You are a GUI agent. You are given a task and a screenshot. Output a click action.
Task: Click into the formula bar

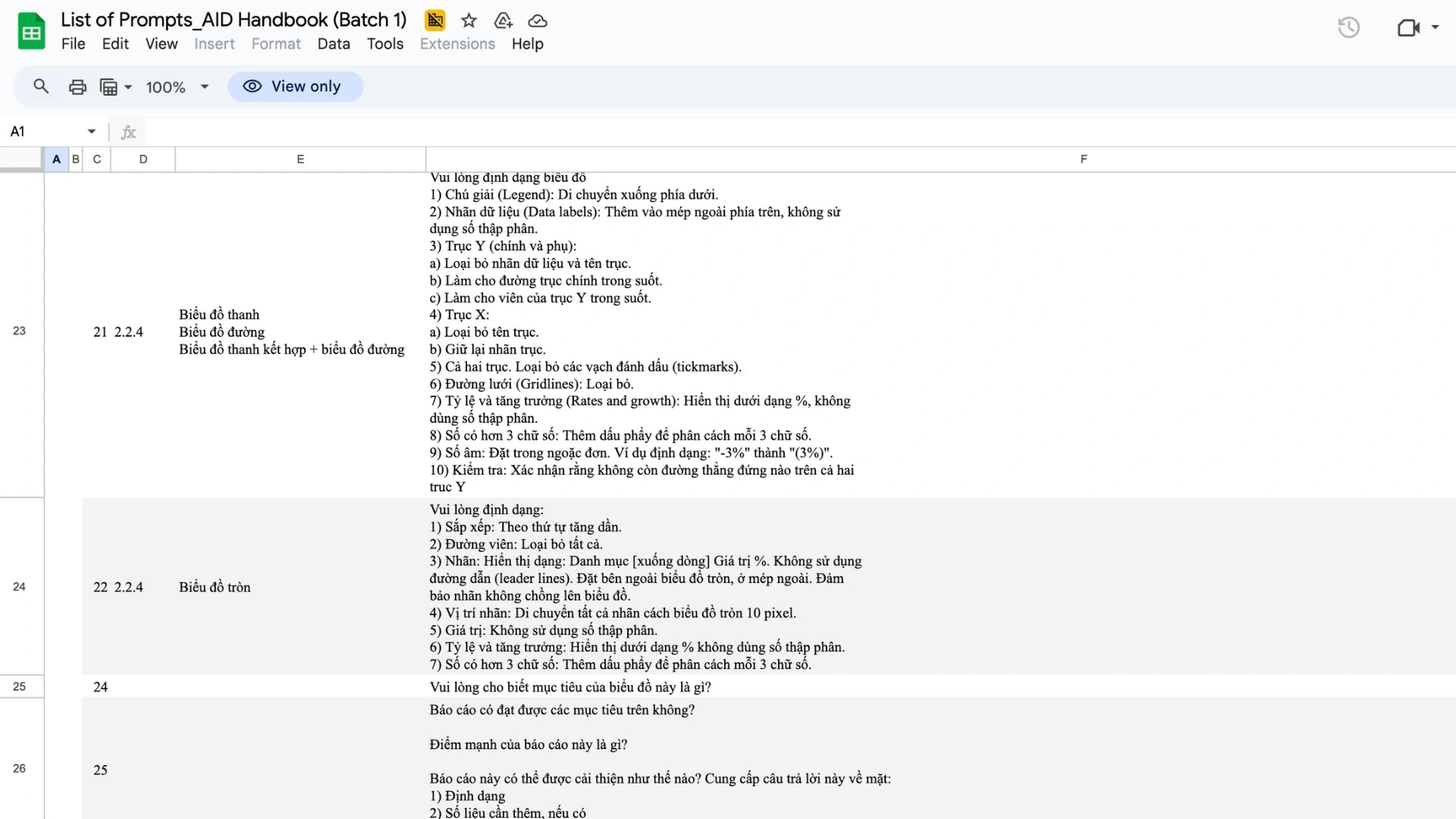tap(800, 132)
